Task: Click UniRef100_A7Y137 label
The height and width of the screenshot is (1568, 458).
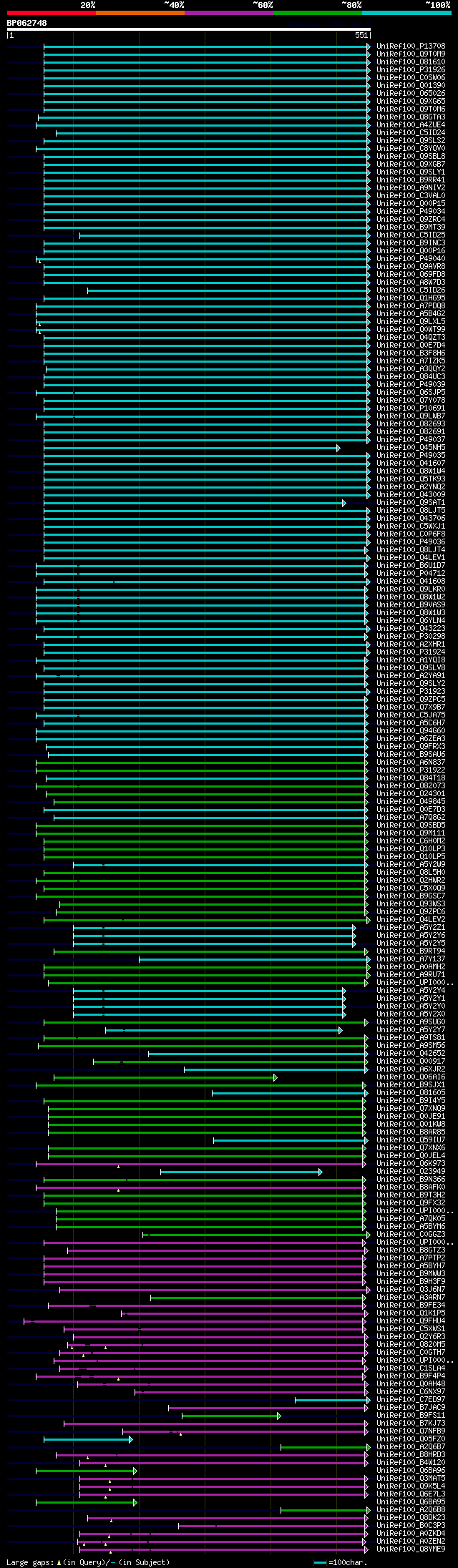Action: pos(411,959)
